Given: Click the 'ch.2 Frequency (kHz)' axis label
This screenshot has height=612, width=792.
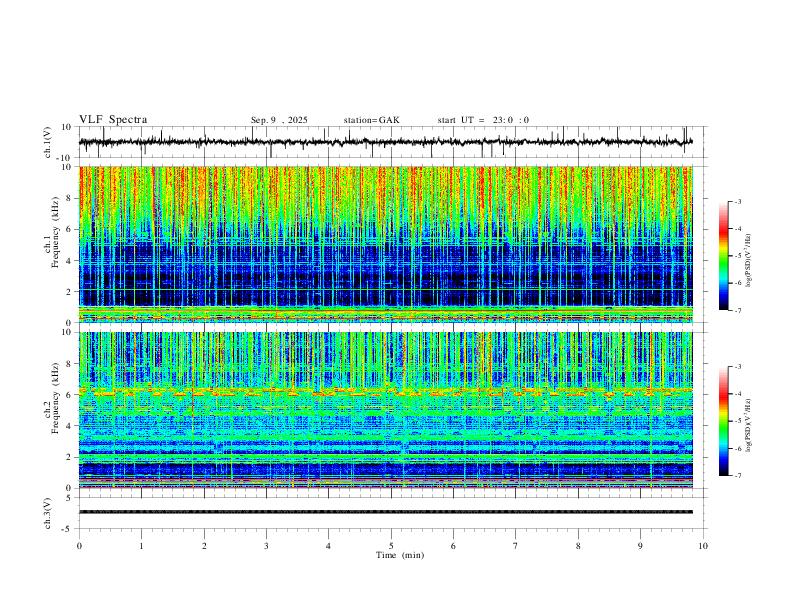Looking at the screenshot, I should [52, 398].
